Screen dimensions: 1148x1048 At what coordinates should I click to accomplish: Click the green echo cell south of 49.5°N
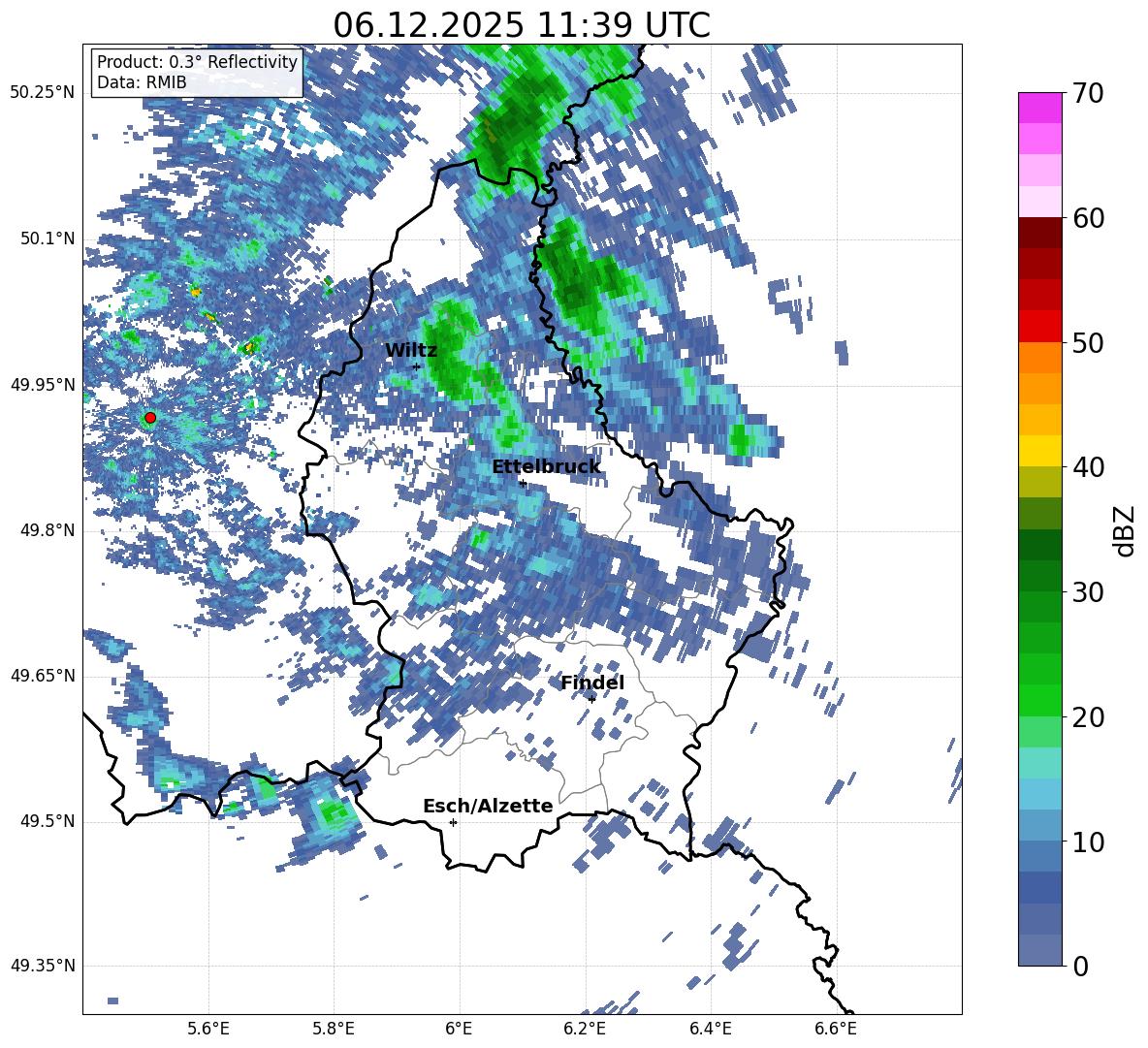335,812
